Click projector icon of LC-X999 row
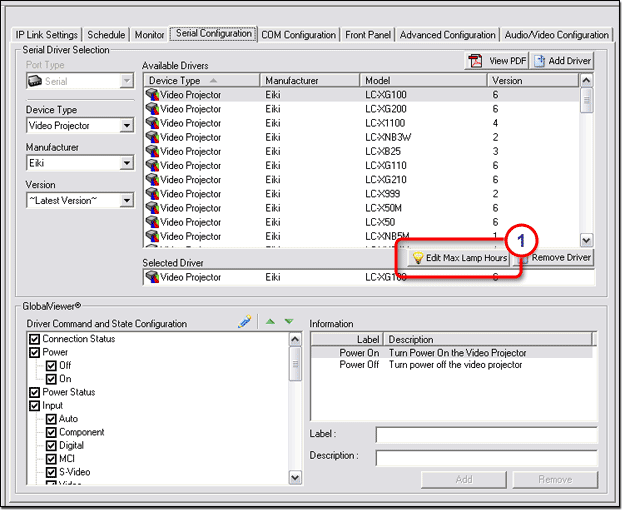The width and height of the screenshot is (630, 517). point(152,194)
